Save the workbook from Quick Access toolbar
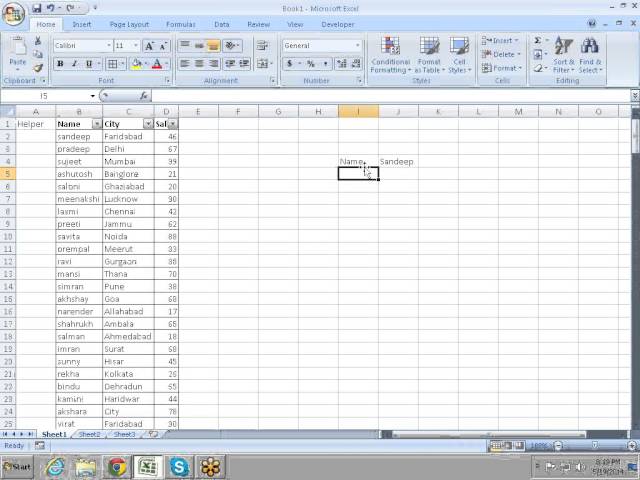This screenshot has width=640, height=480. pyautogui.click(x=37, y=8)
